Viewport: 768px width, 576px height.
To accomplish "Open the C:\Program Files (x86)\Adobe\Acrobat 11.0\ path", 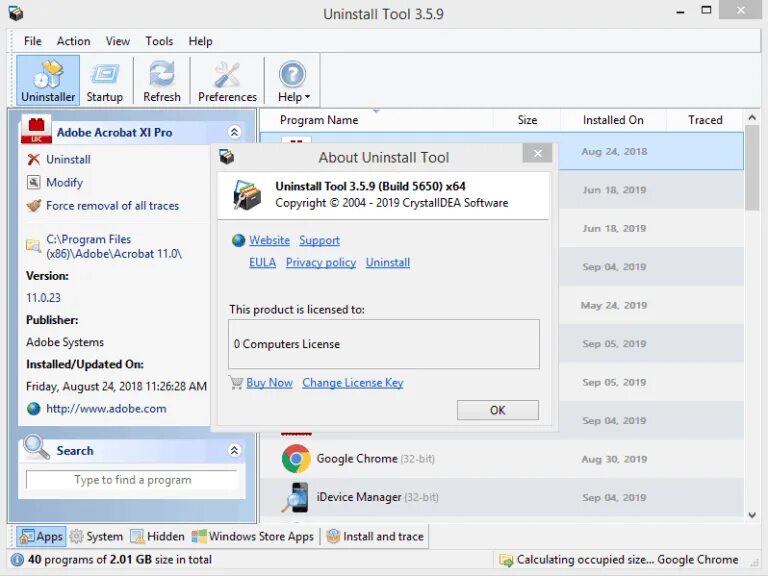I will point(114,246).
